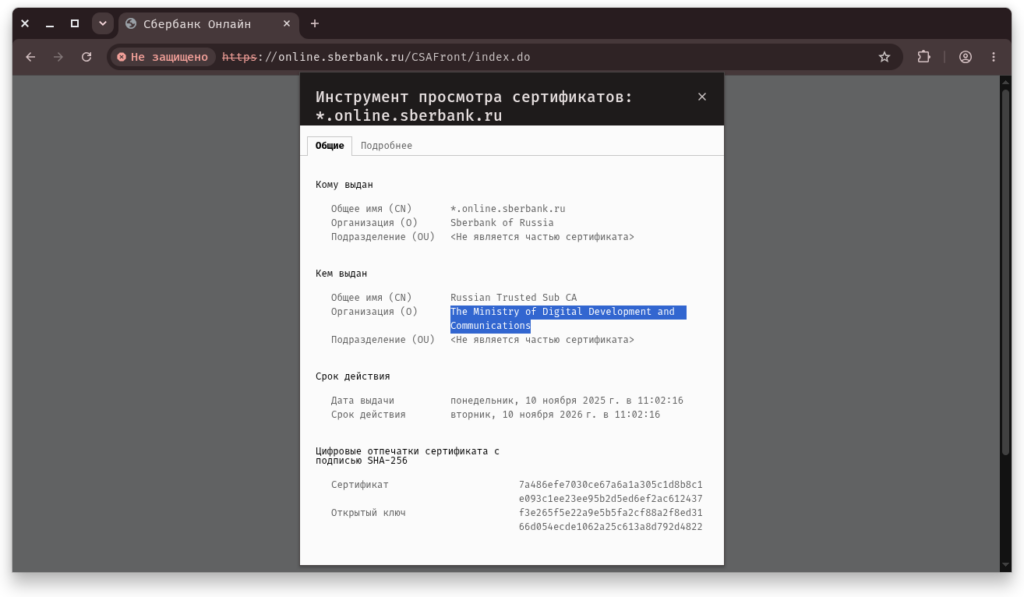Click certificate fingerprint starting 7a486efe
Viewport: 1024px width, 597px height.
click(x=611, y=492)
